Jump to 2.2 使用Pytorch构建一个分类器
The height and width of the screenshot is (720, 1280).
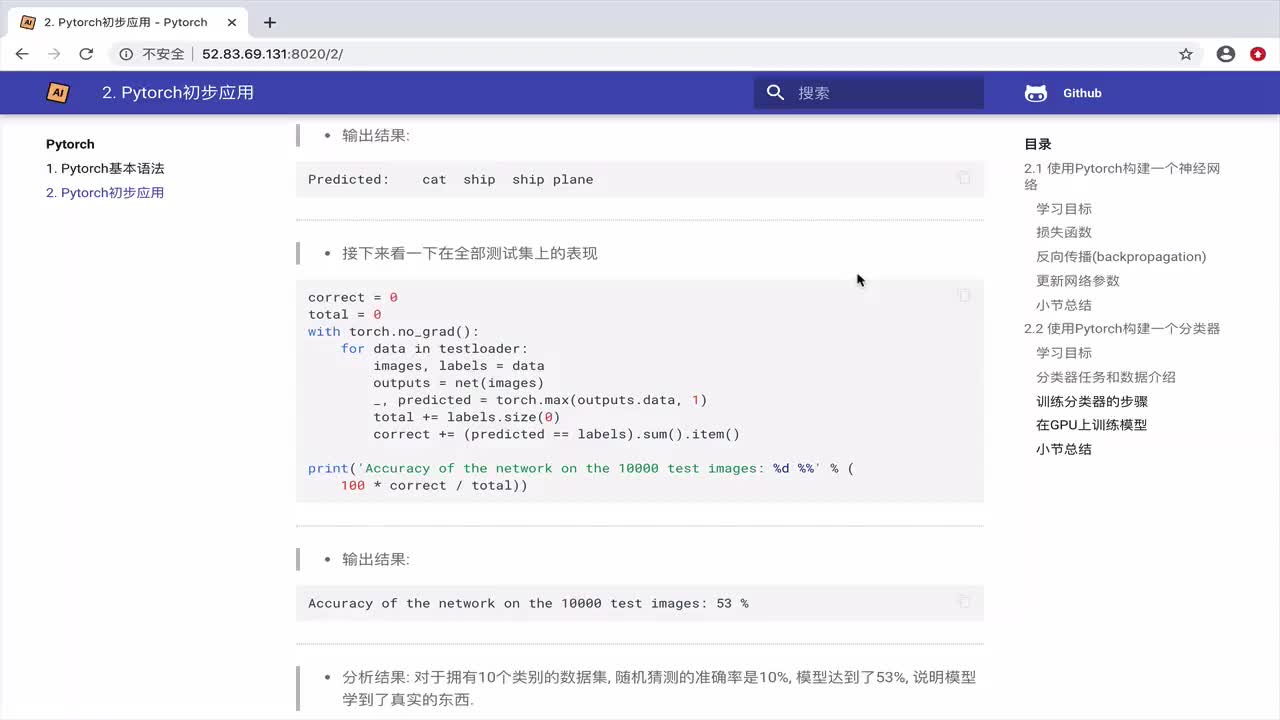(x=1122, y=329)
